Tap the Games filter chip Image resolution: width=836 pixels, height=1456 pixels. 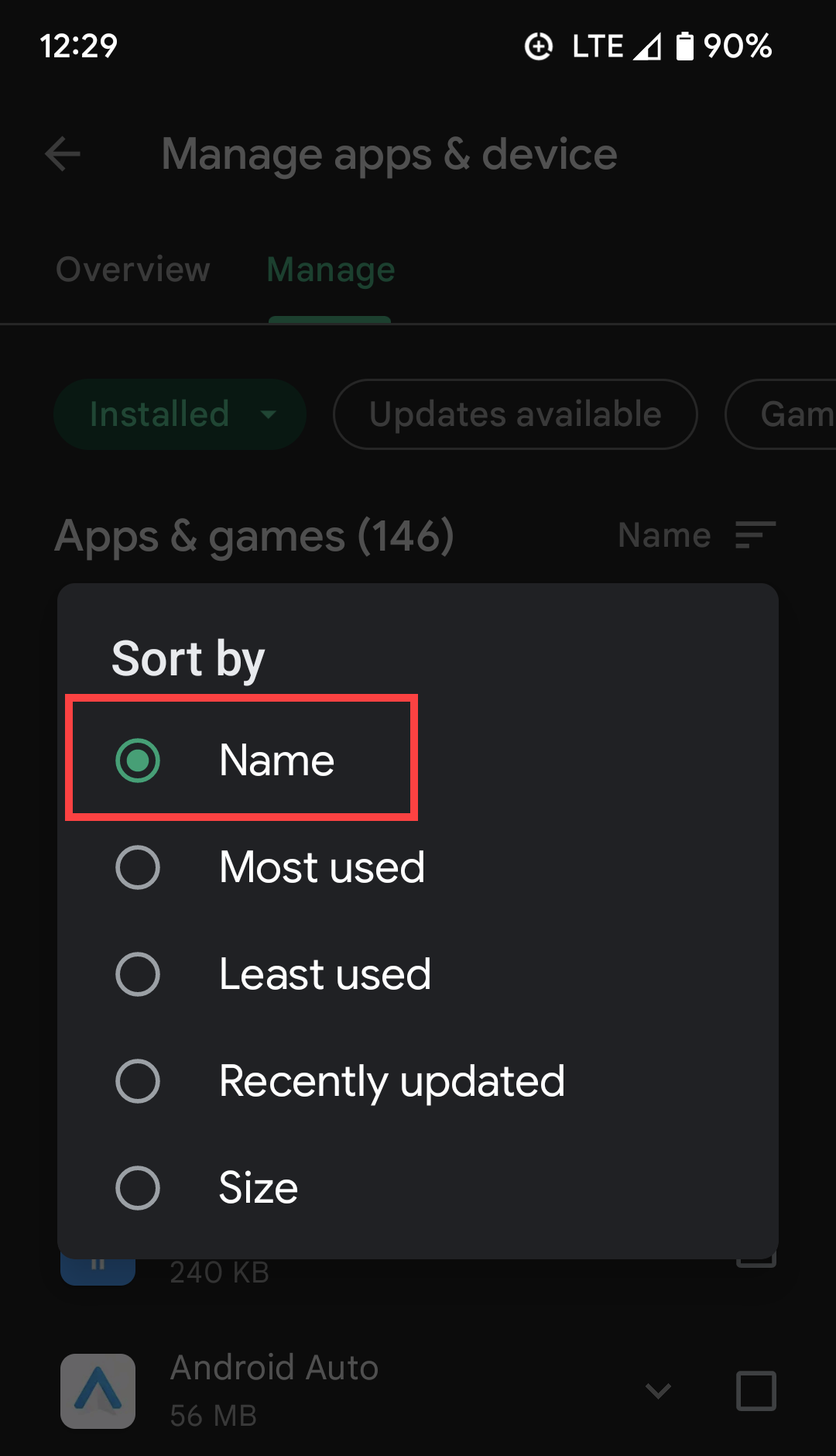[781, 414]
